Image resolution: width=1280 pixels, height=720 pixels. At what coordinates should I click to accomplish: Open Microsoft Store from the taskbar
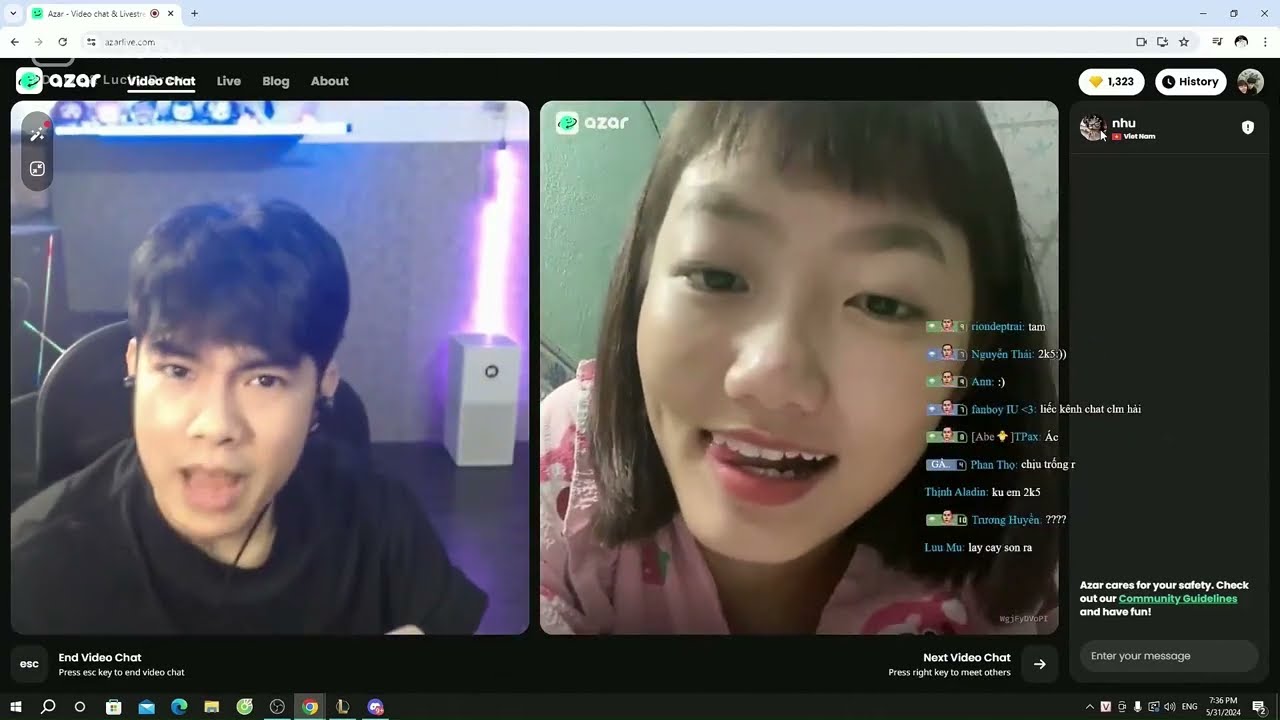coord(113,707)
